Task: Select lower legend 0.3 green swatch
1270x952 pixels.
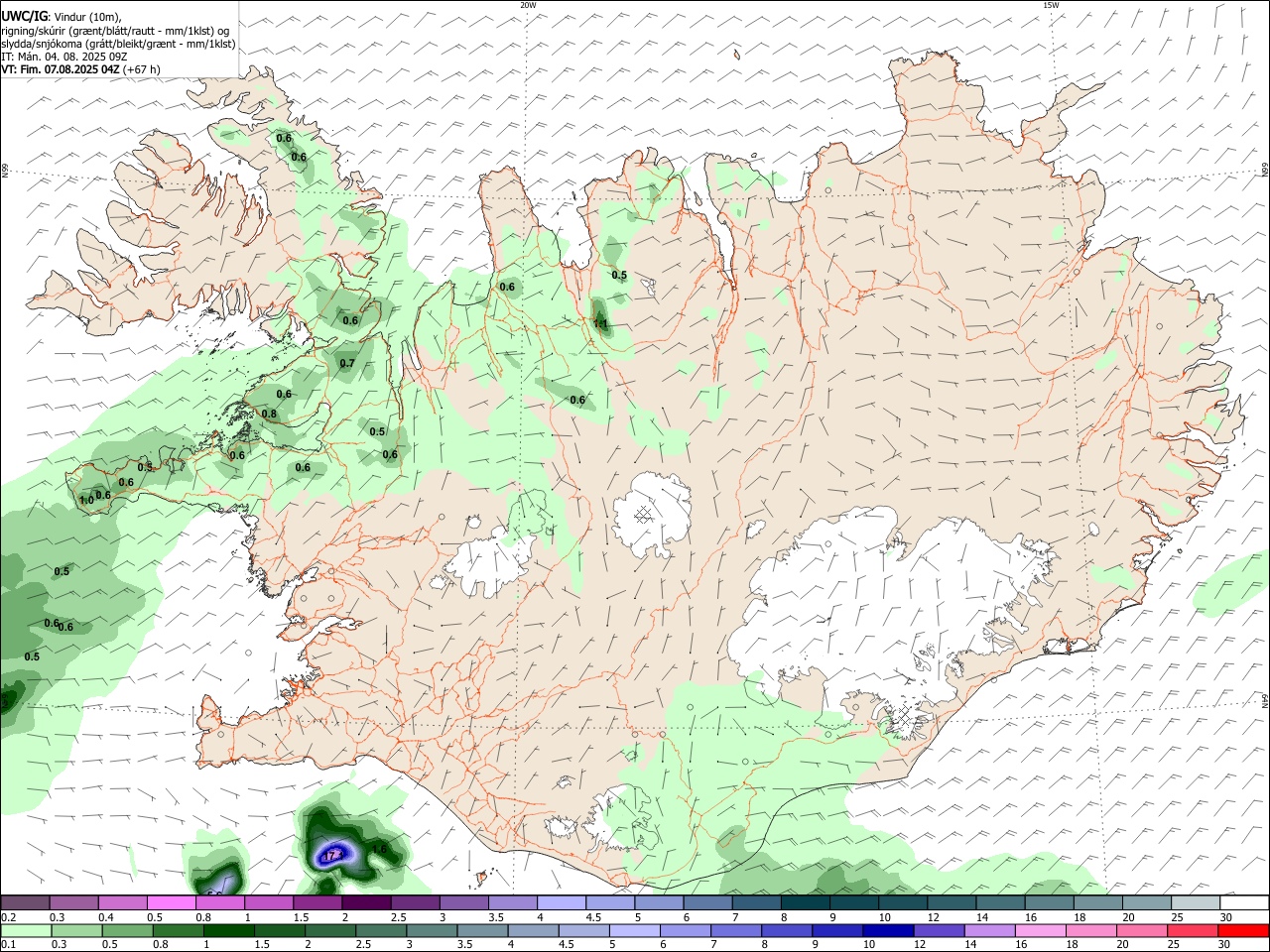Action: tap(76, 930)
